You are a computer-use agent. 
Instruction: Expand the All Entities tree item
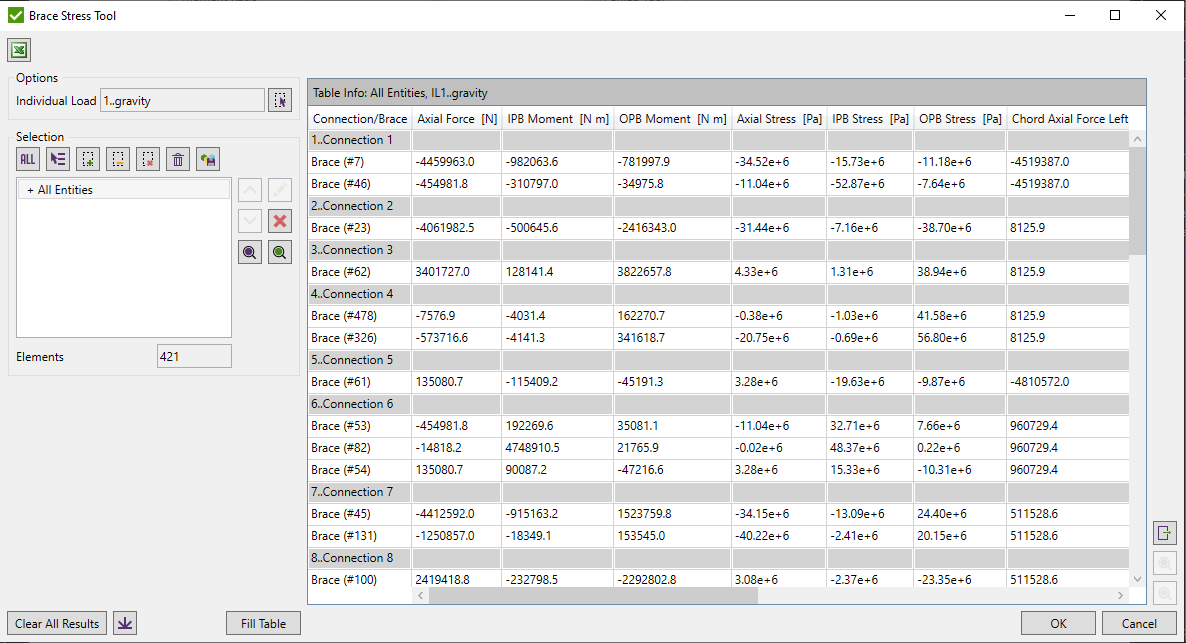click(31, 189)
